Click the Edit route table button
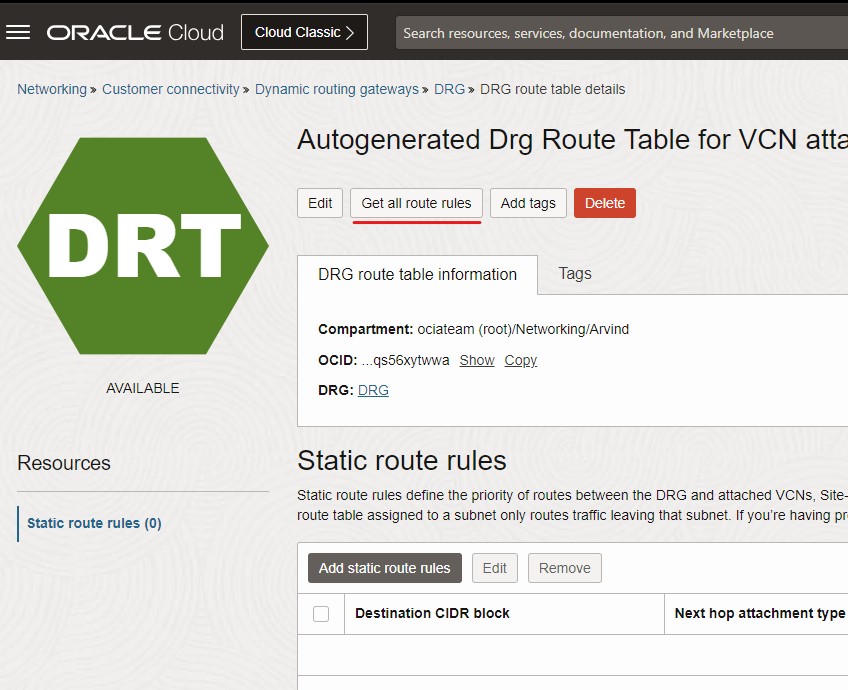The image size is (848, 690). pos(320,203)
